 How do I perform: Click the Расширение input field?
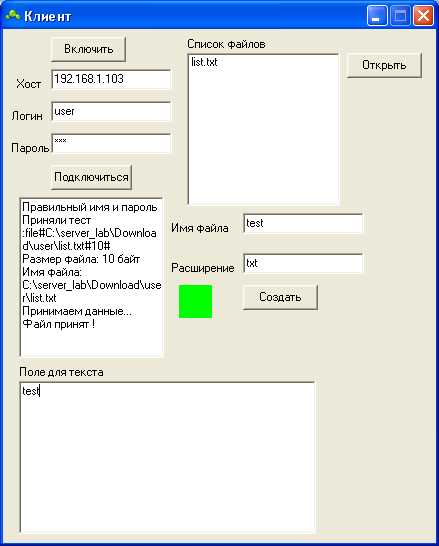[303, 263]
